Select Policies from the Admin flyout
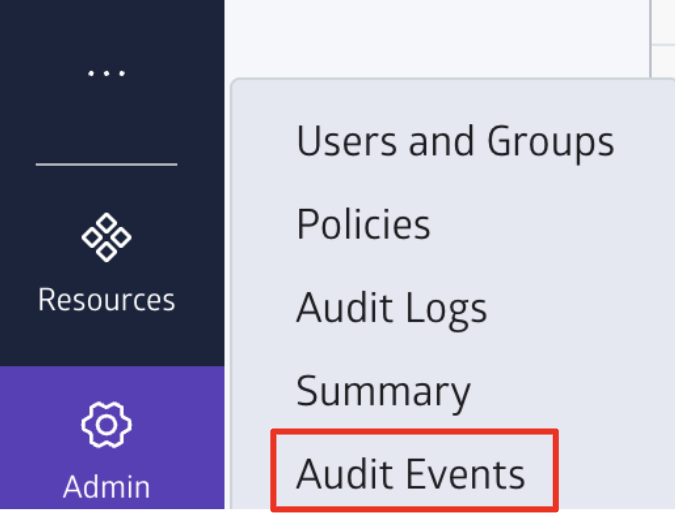 click(363, 225)
